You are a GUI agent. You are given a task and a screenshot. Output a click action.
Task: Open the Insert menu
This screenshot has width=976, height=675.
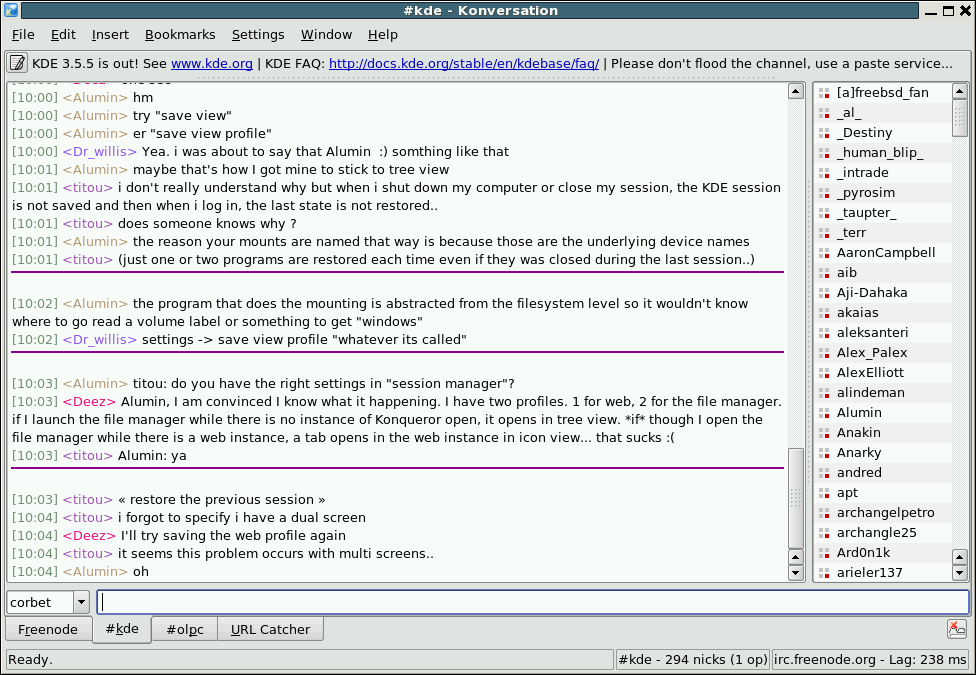pyautogui.click(x=110, y=35)
